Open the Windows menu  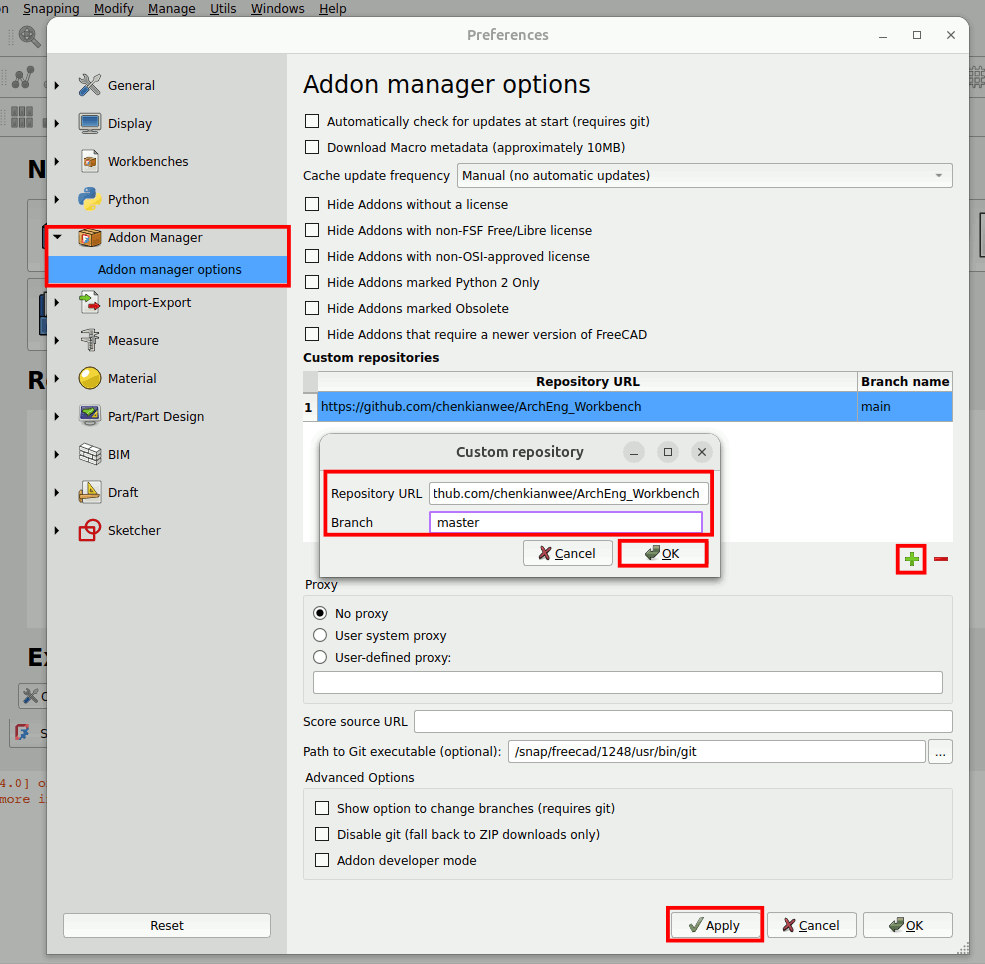pyautogui.click(x=277, y=9)
